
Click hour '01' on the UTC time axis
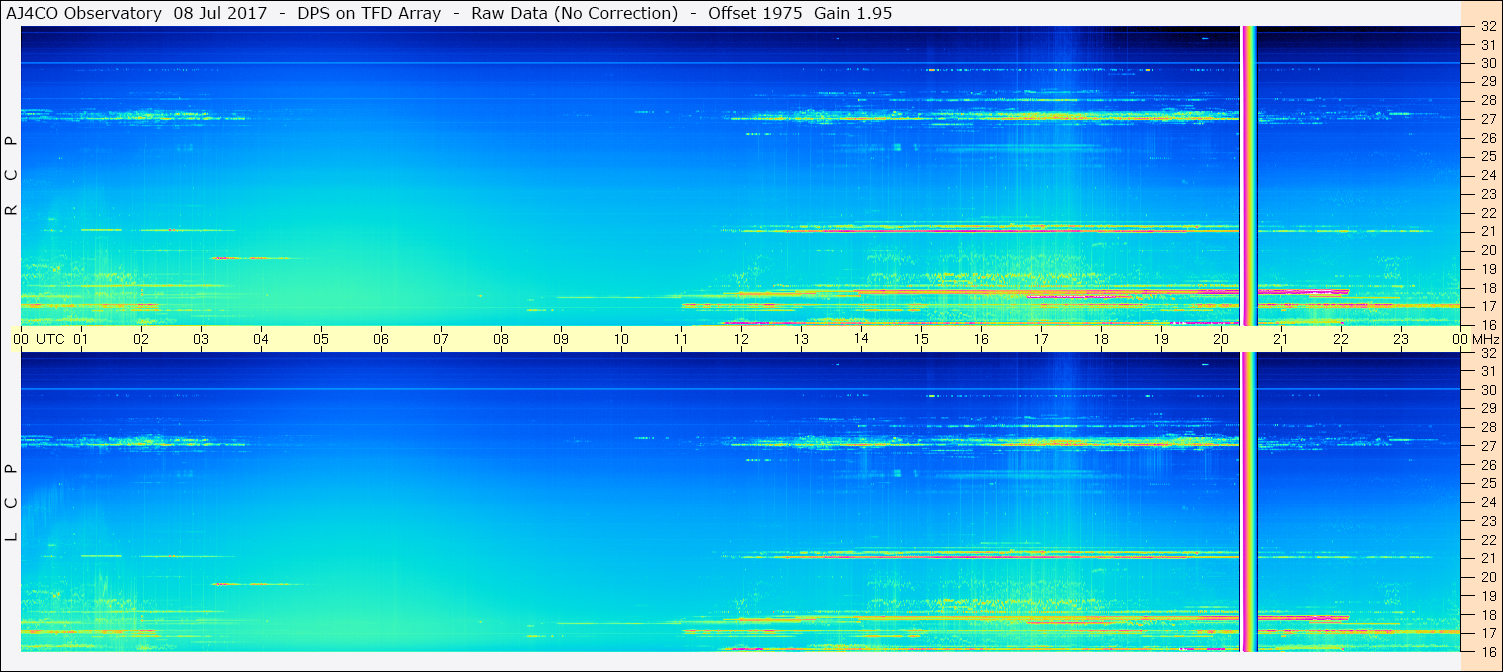pyautogui.click(x=81, y=339)
